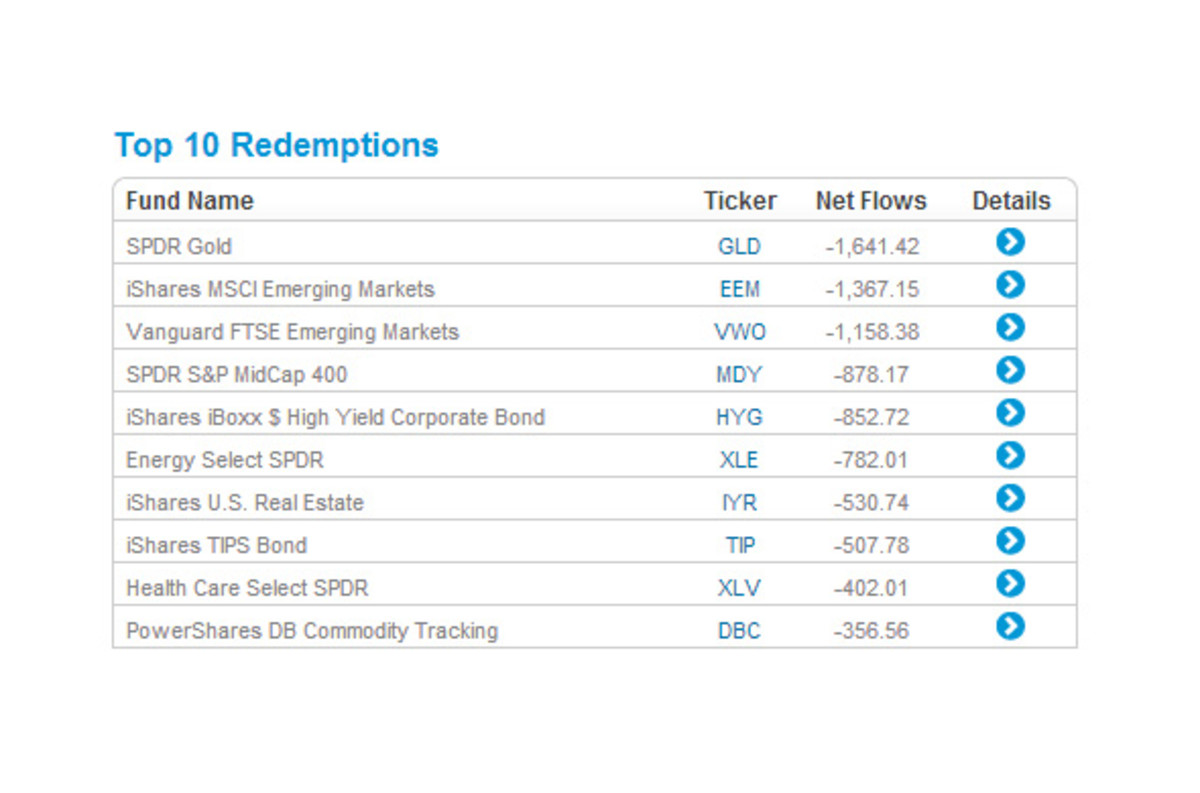Click the GLD ticker link
This screenshot has height=793, width=1200.
[x=739, y=246]
